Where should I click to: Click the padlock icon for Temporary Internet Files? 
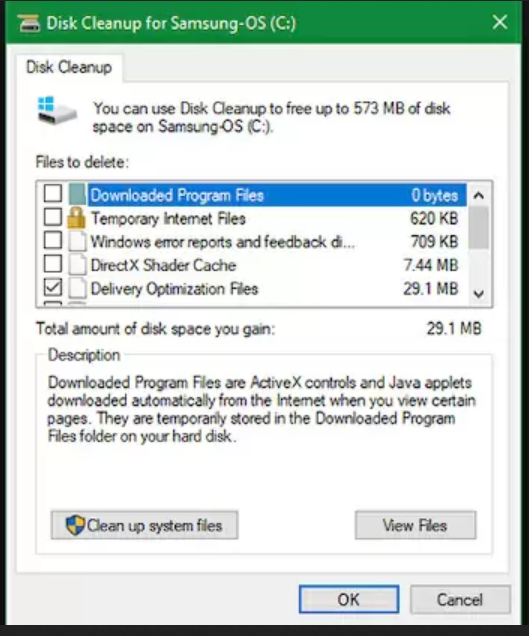click(x=76, y=218)
